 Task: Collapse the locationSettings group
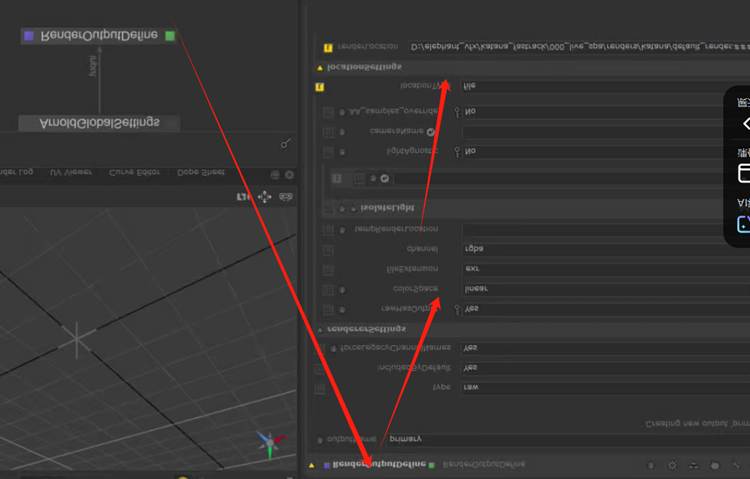tap(320, 67)
